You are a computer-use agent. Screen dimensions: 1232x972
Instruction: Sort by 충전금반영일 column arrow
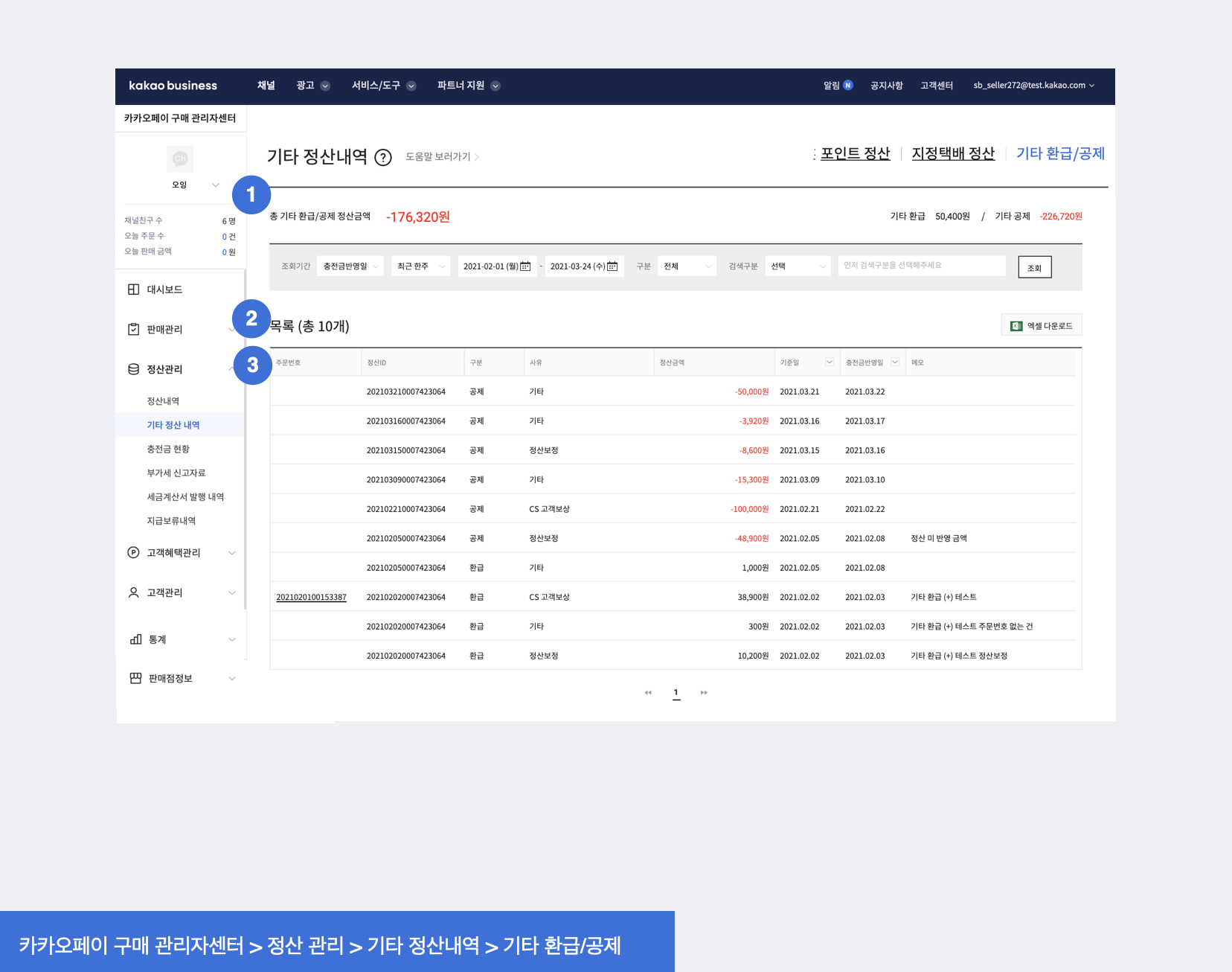coord(895,362)
